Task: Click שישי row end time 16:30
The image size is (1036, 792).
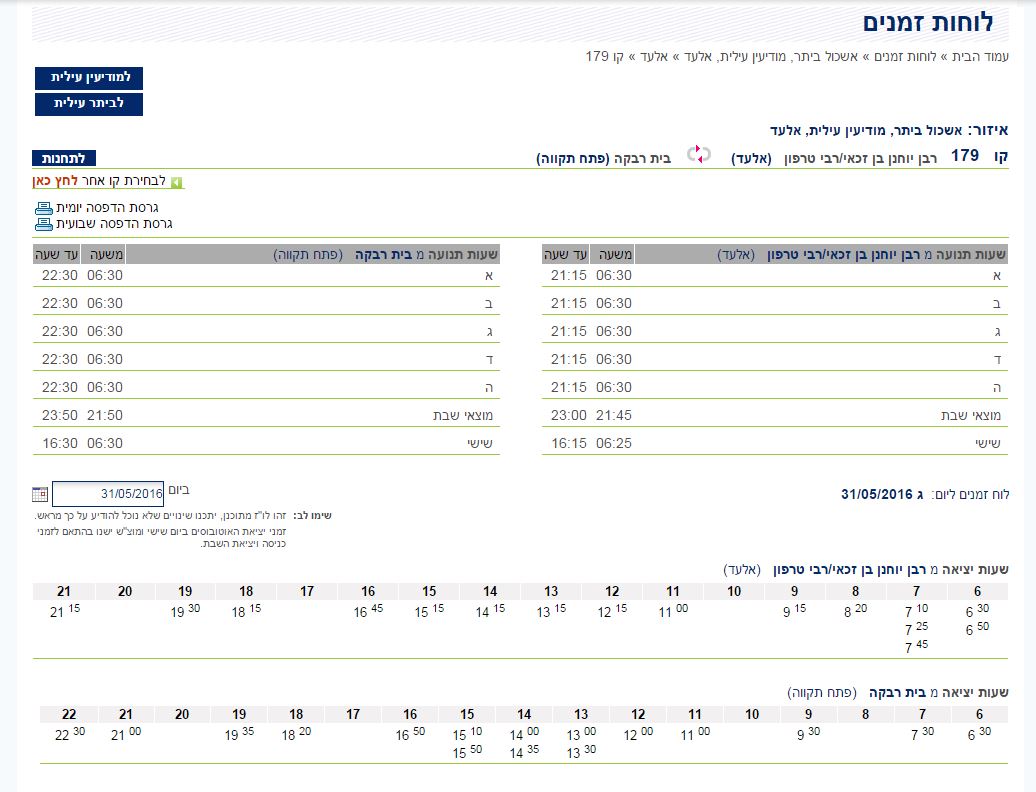Action: click(x=60, y=444)
